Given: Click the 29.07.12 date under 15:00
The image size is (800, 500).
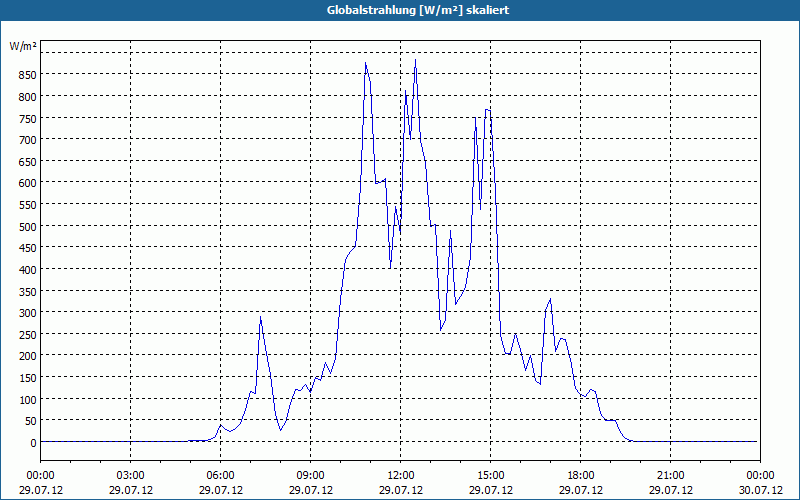Looking at the screenshot, I should coord(491,490).
